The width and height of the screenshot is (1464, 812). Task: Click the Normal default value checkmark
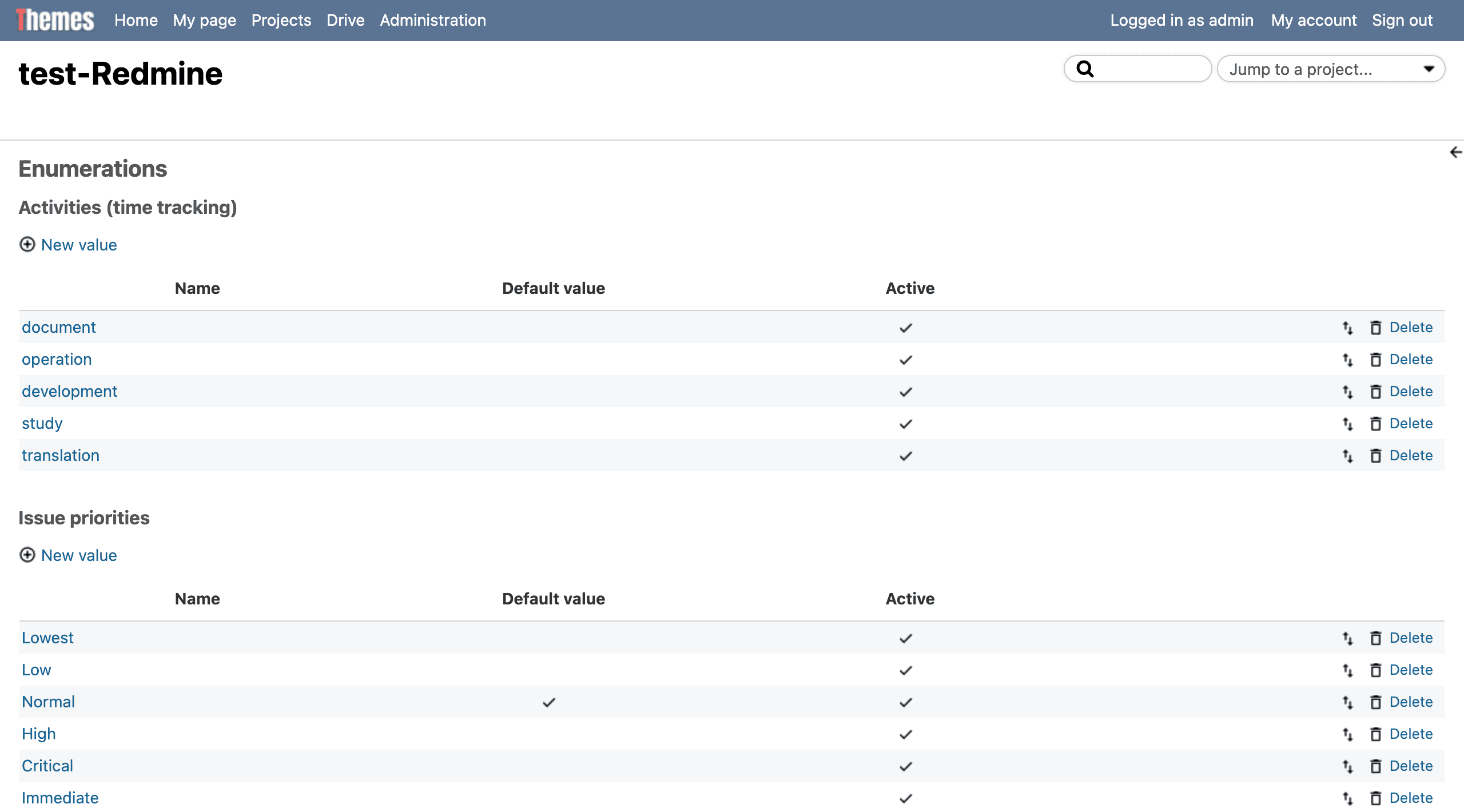[549, 702]
